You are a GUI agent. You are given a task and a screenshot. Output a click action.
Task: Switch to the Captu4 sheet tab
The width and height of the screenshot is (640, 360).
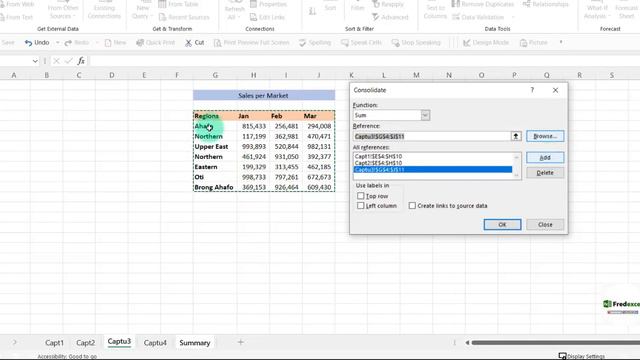click(x=155, y=342)
